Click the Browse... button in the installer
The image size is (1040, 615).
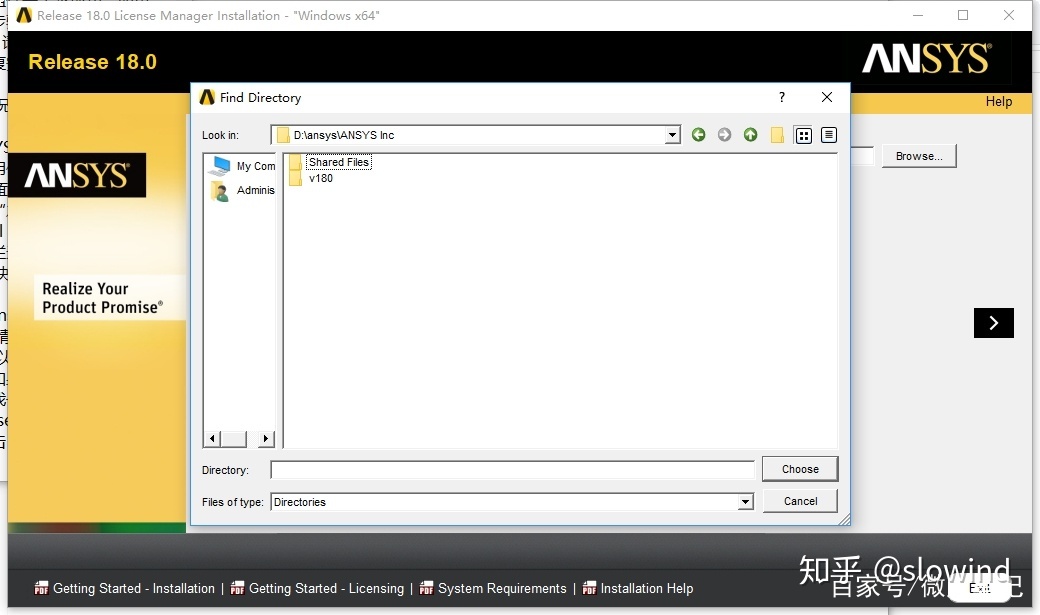click(x=919, y=156)
